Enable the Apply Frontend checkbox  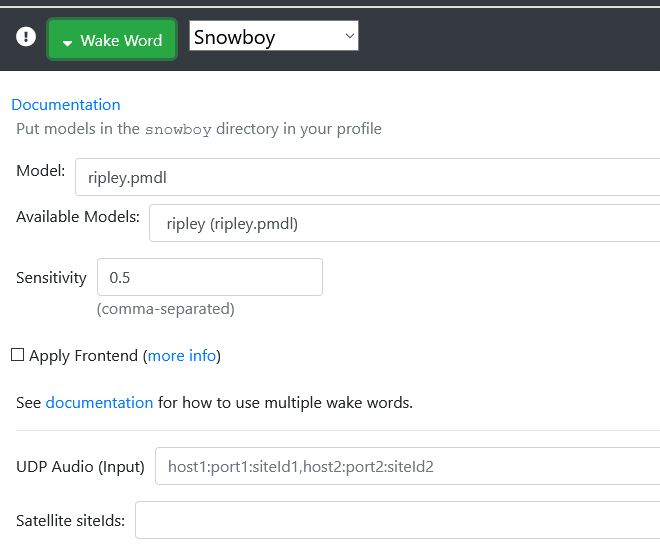tap(18, 355)
